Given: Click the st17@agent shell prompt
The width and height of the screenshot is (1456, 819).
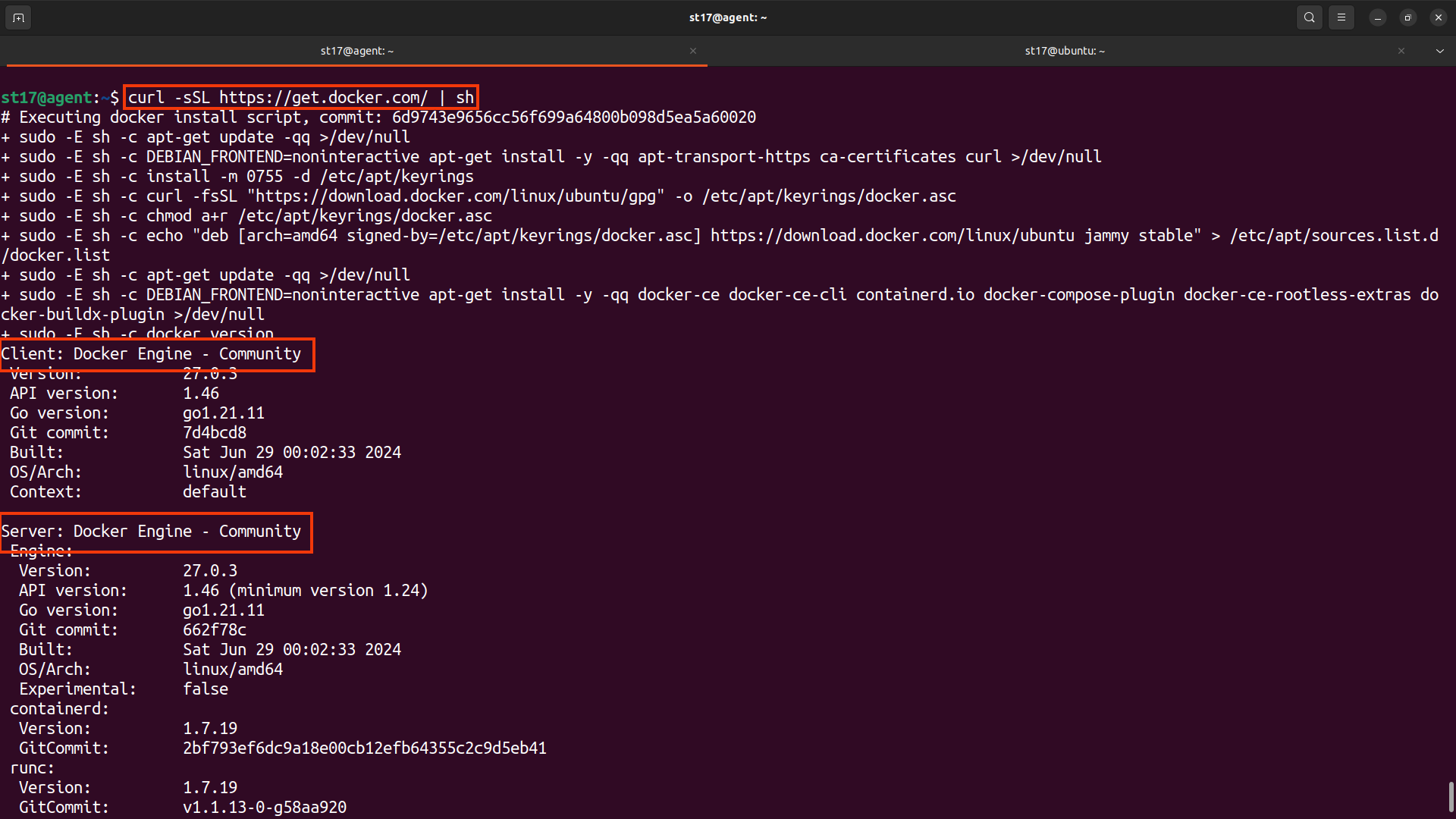Looking at the screenshot, I should coord(60,98).
